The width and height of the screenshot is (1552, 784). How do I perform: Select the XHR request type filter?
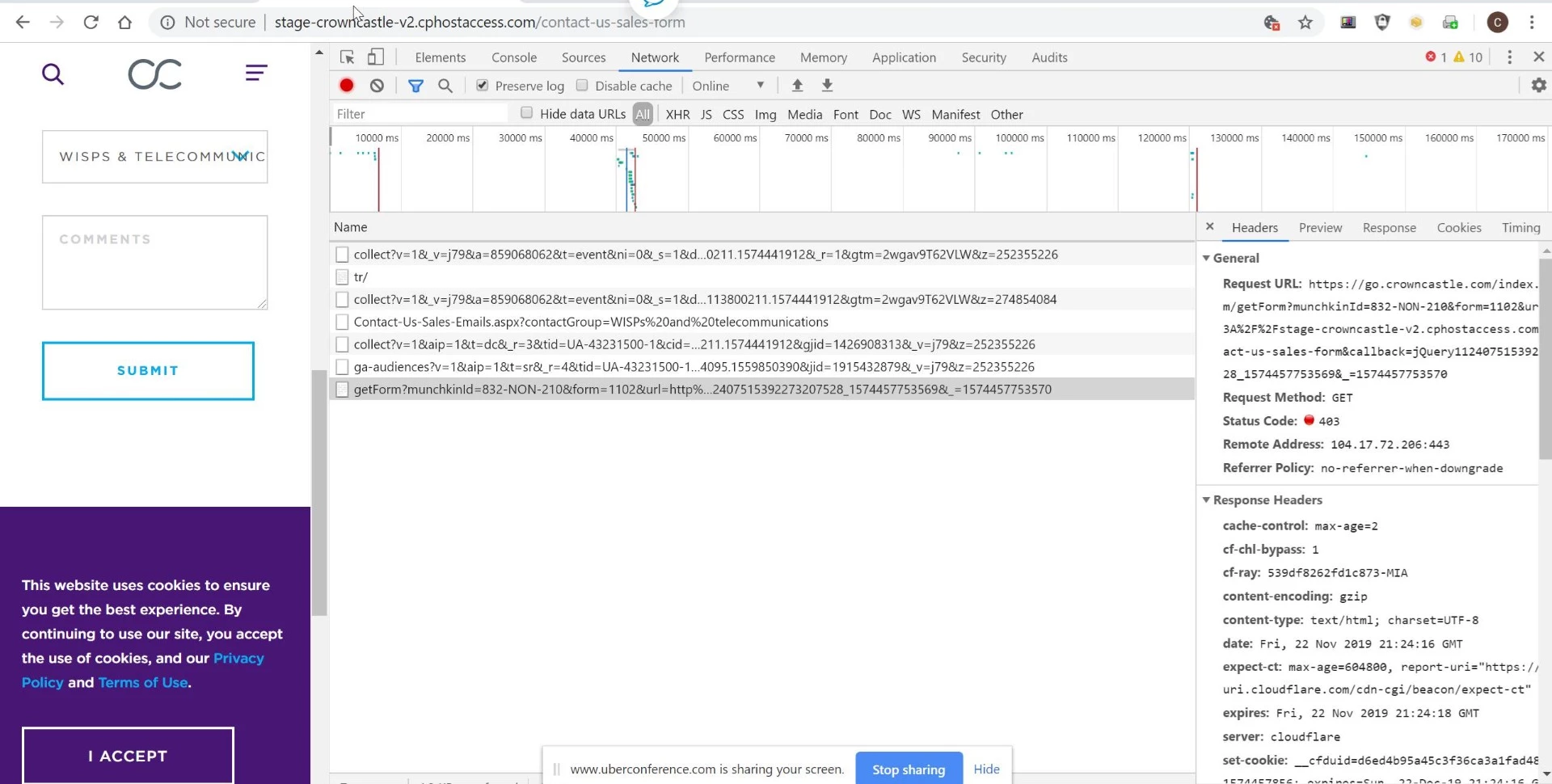(677, 114)
